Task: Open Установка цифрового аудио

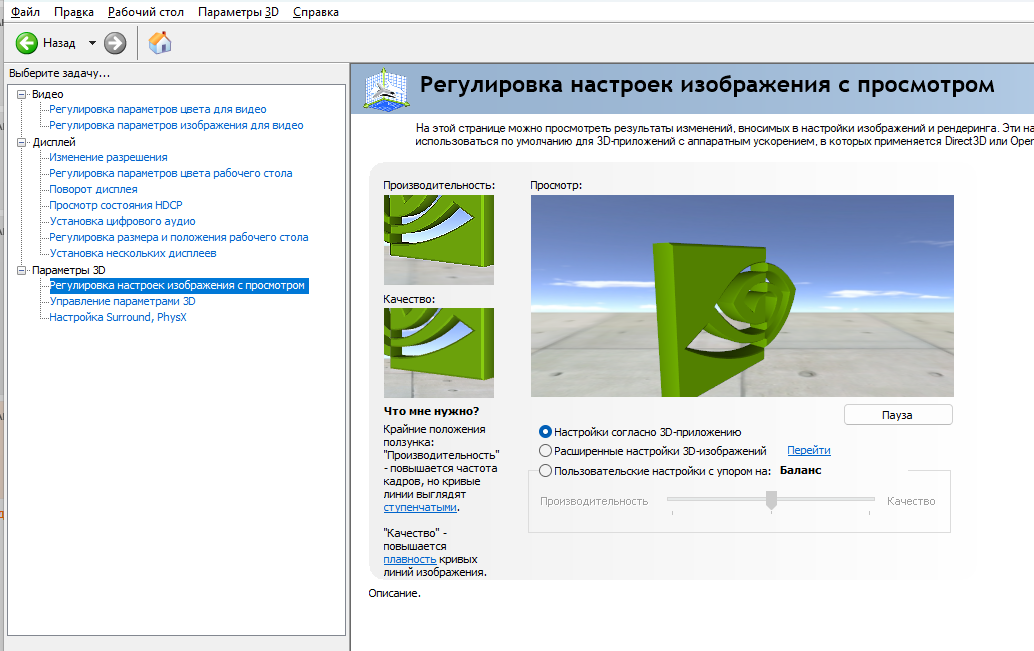Action: pos(122,221)
